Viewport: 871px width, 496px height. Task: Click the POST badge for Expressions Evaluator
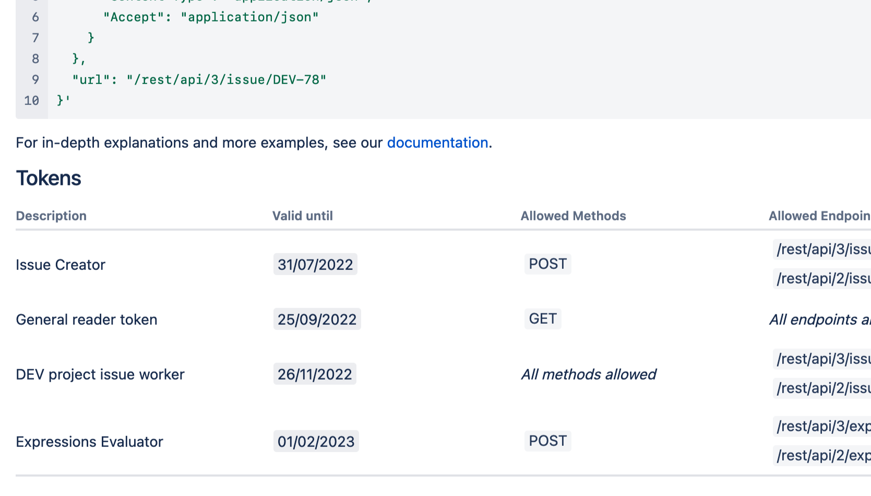pos(548,441)
